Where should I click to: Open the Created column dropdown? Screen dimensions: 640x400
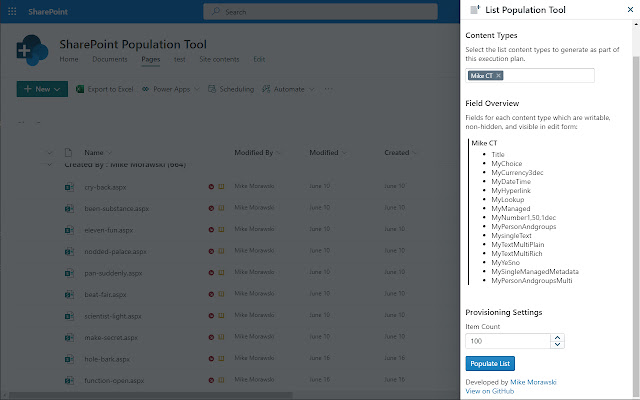(x=414, y=153)
